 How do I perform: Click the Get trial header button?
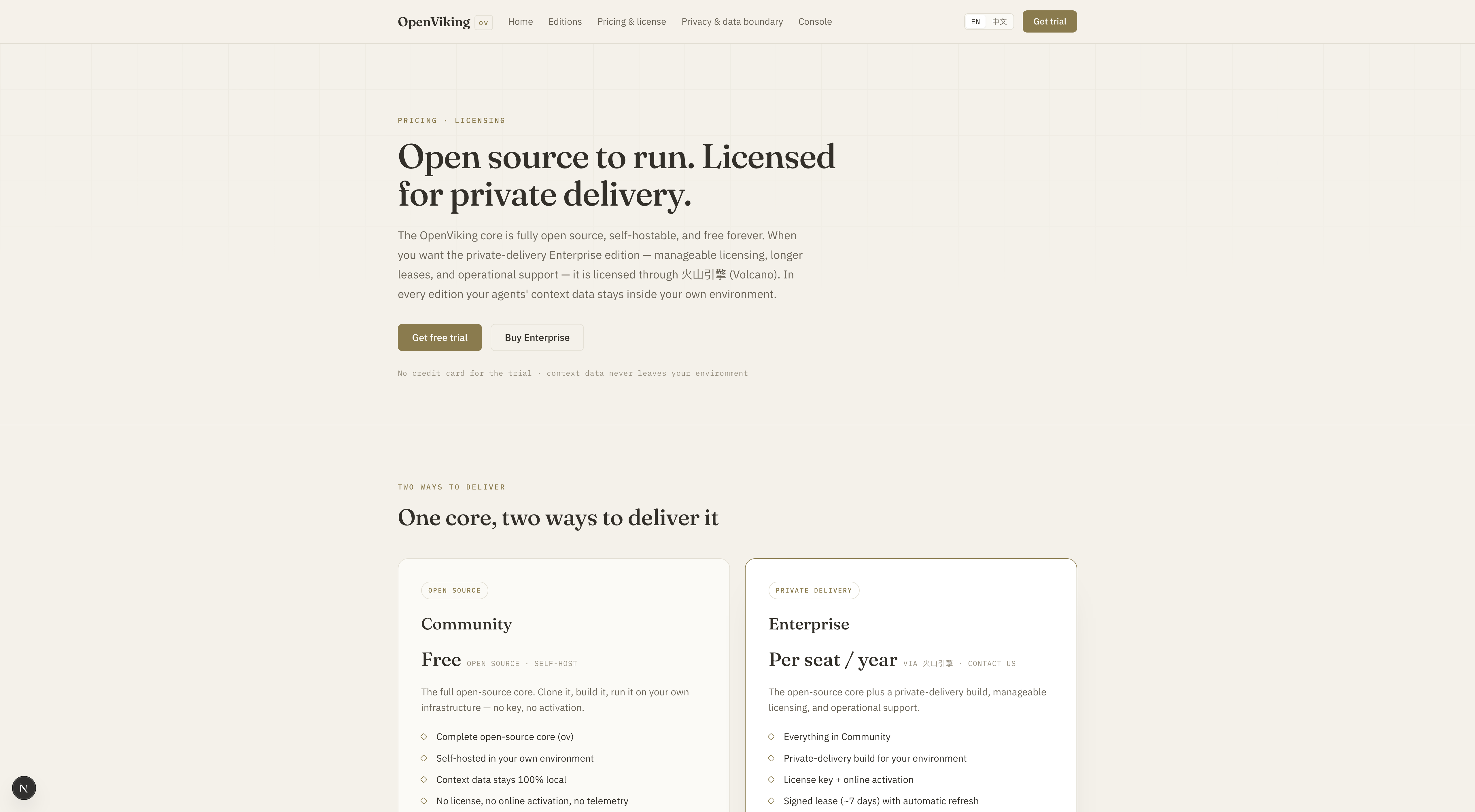click(1049, 22)
